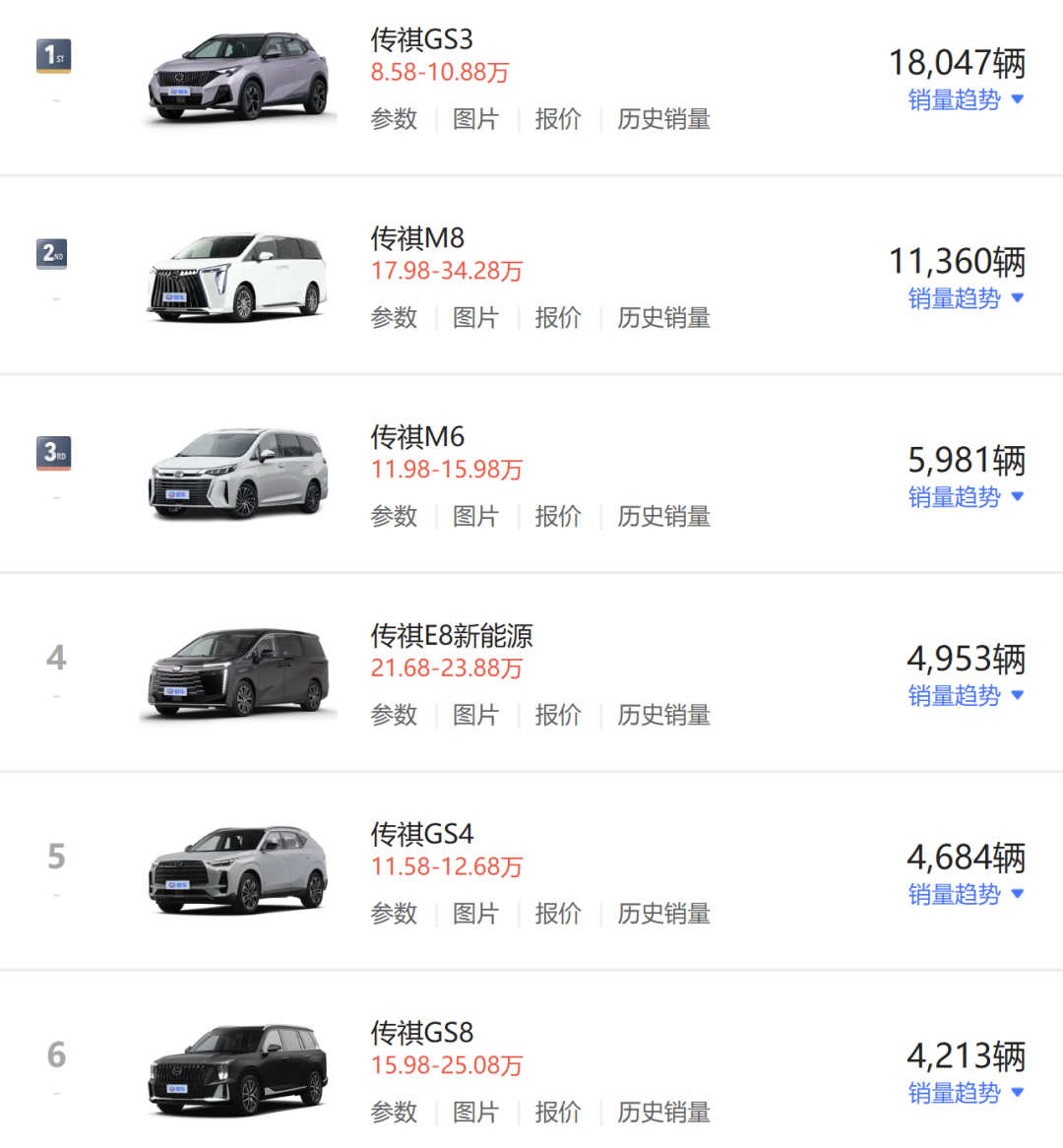Open the 传祺GS3 car thumbnail
Image resolution: width=1063 pixels, height=1148 pixels.
(x=240, y=76)
